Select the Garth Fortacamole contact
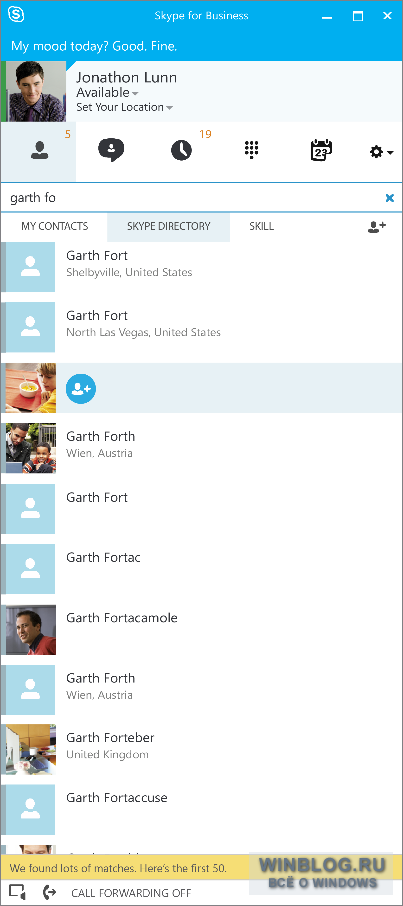The height and width of the screenshot is (906, 403). point(201,629)
